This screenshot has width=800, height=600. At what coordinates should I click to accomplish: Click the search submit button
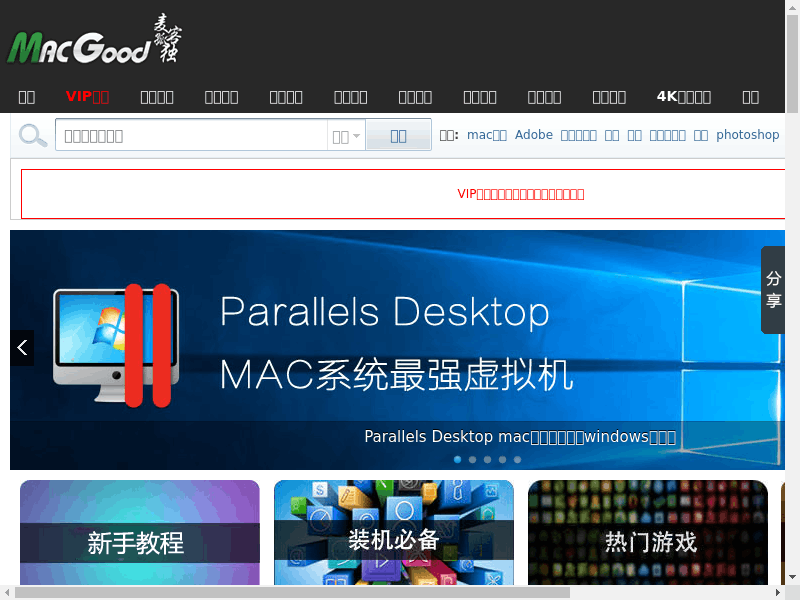click(x=398, y=135)
